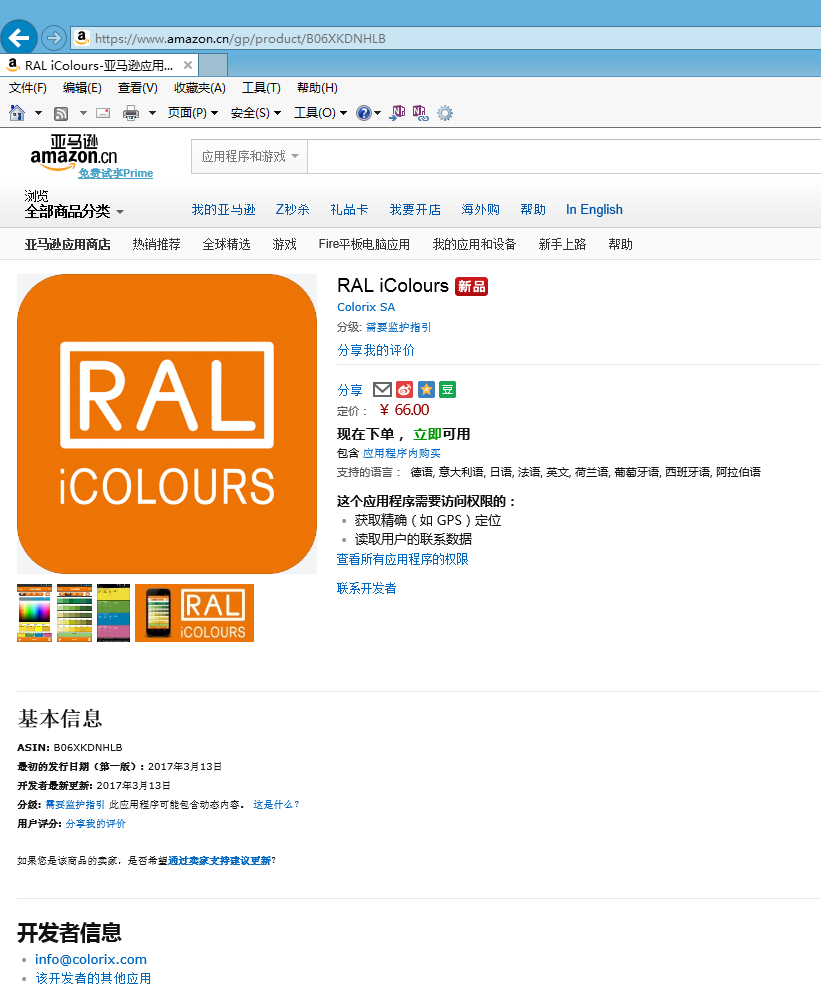Open the Z秒杀 link
Image resolution: width=821 pixels, height=989 pixels.
(293, 209)
